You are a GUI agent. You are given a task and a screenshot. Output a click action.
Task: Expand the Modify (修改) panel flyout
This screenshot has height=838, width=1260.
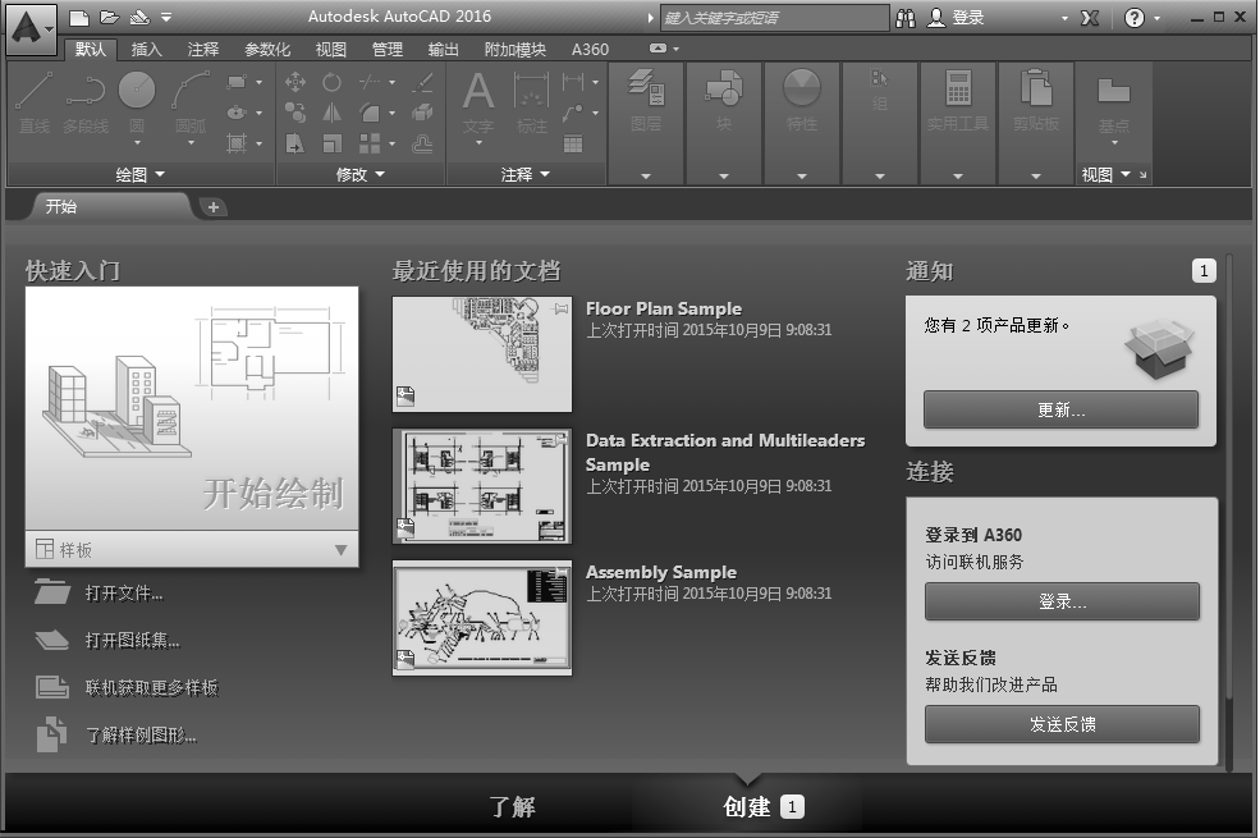click(x=360, y=175)
